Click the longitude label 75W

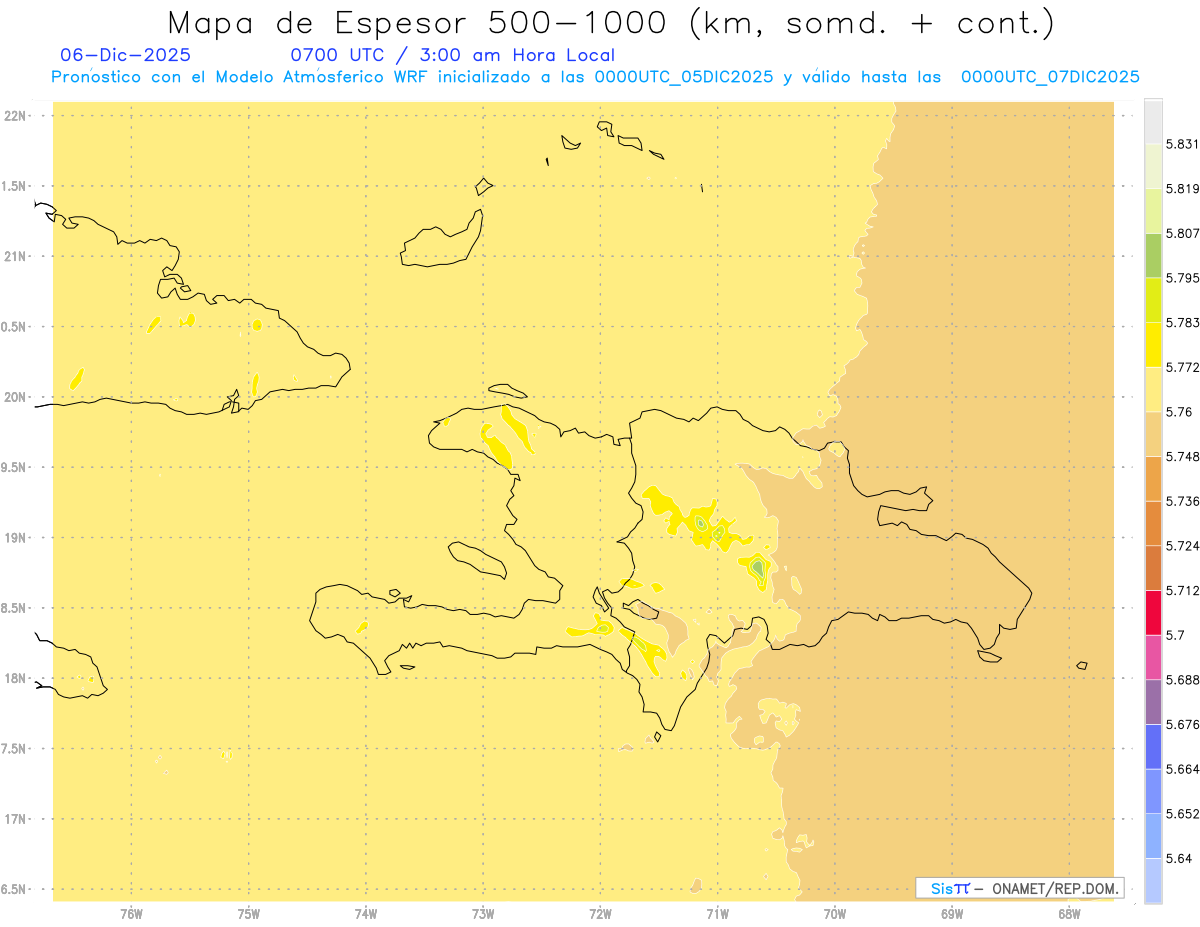(x=248, y=913)
